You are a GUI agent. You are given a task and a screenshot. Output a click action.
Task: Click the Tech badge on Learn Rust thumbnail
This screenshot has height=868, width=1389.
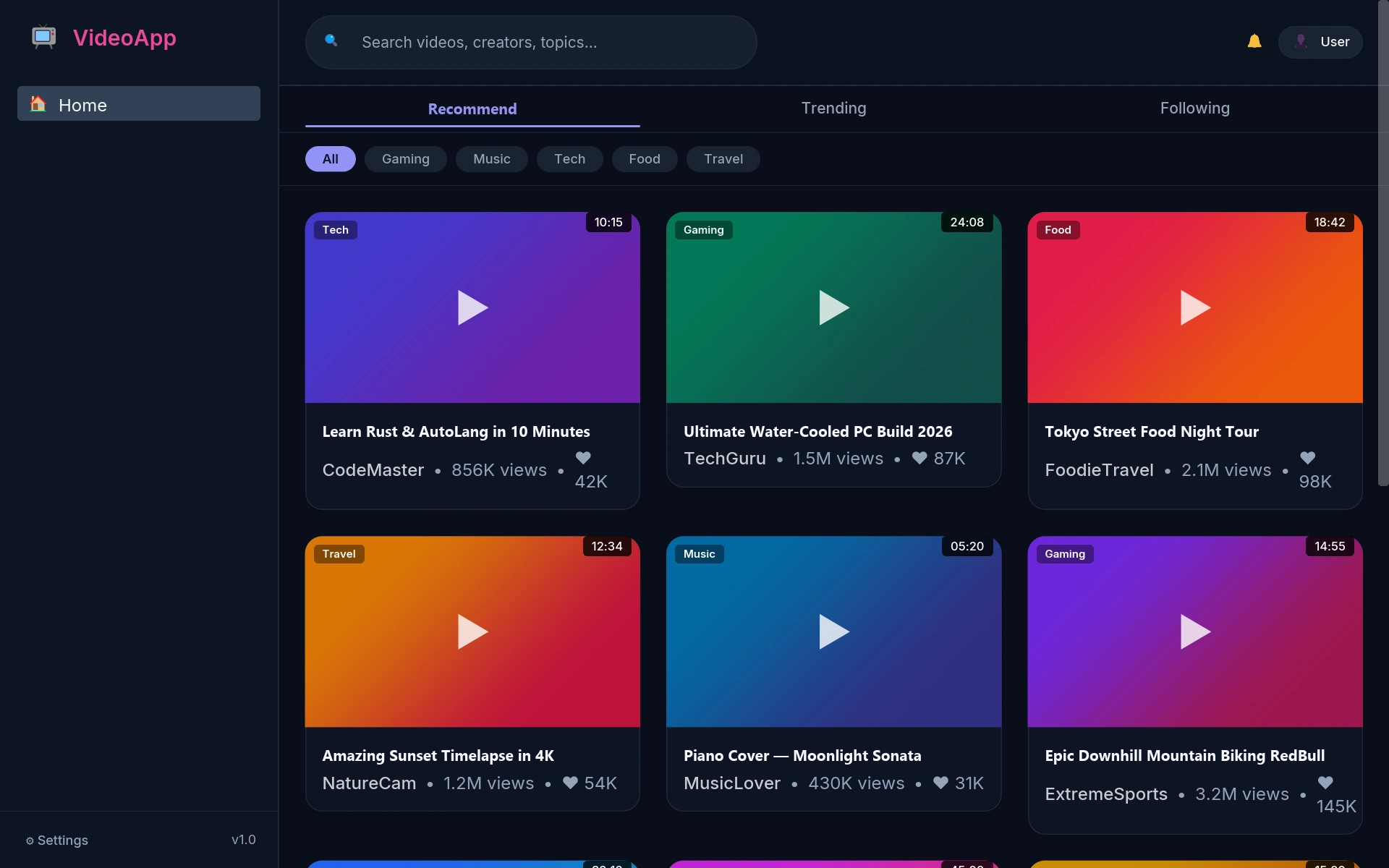[x=336, y=230]
